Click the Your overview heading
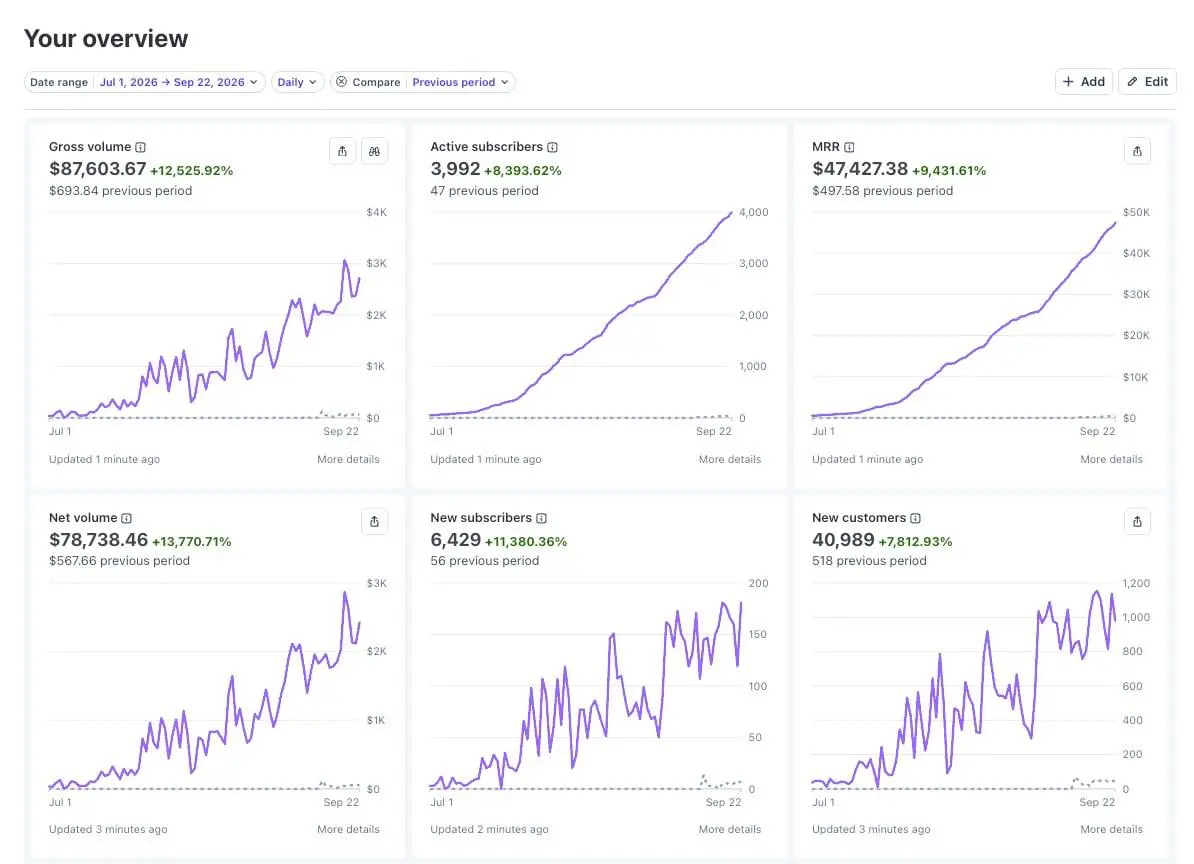Screen dimensions: 1194x864 pos(106,39)
